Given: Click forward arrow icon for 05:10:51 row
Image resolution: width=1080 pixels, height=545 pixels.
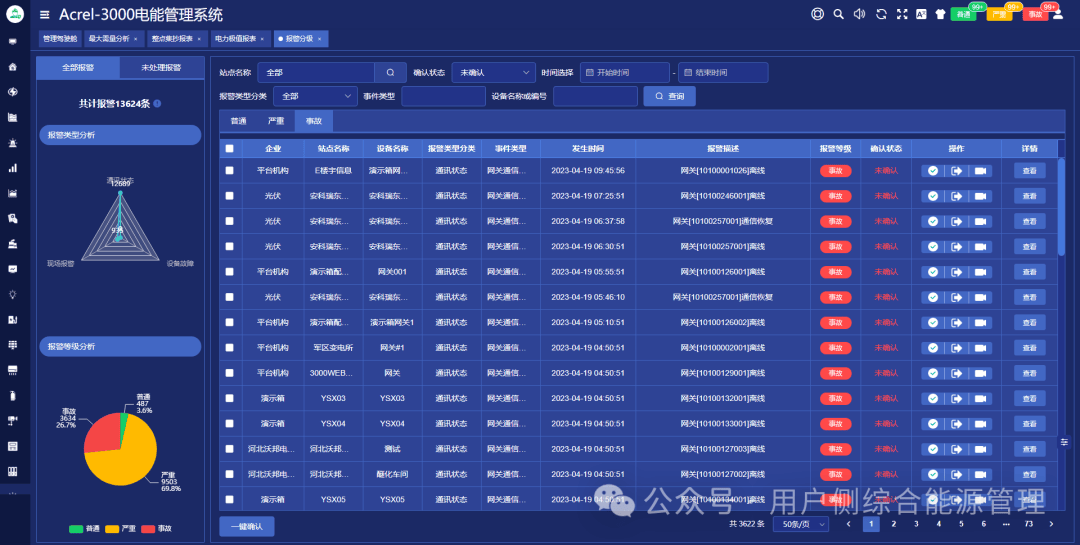Looking at the screenshot, I should point(957,322).
